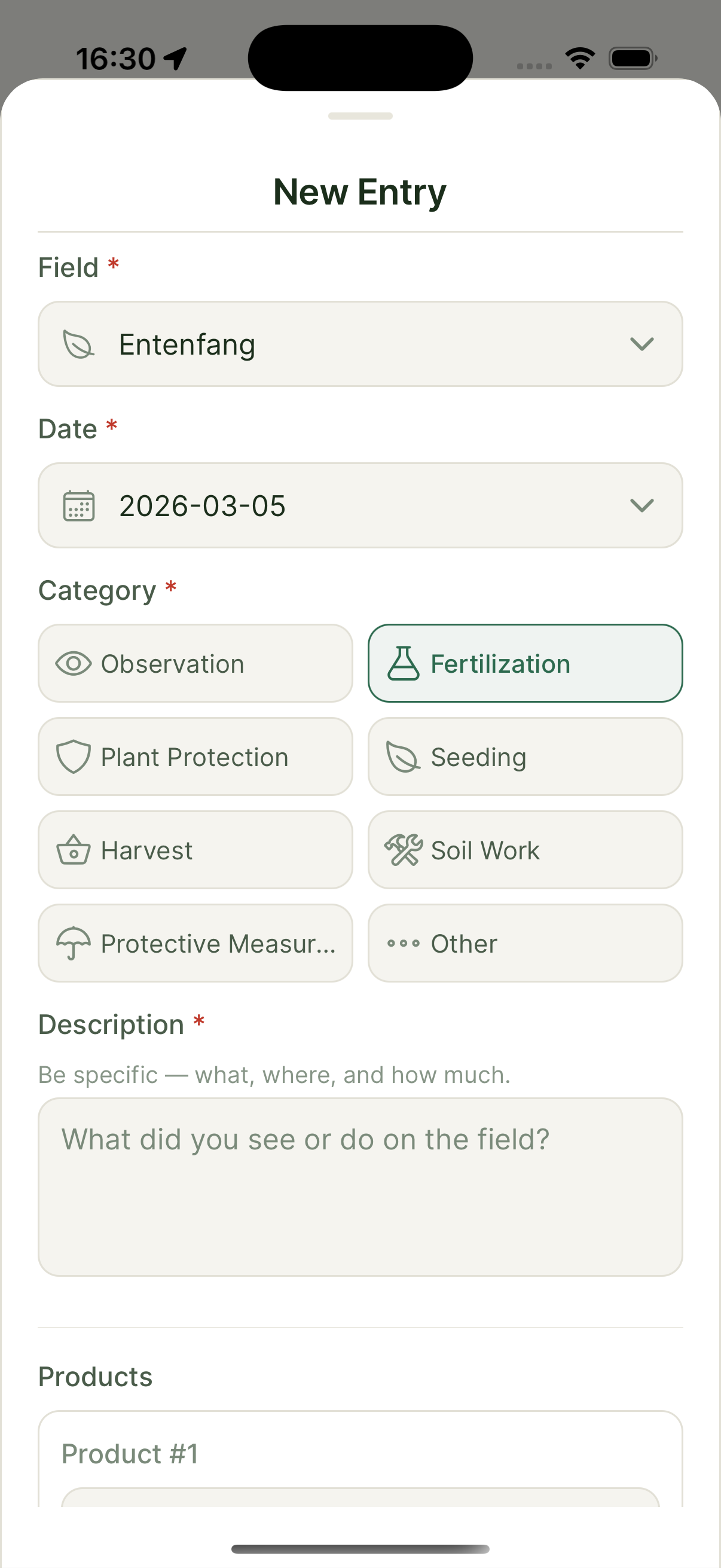Expand the Field dropdown chevron
This screenshot has width=721, height=1568.
pos(642,344)
